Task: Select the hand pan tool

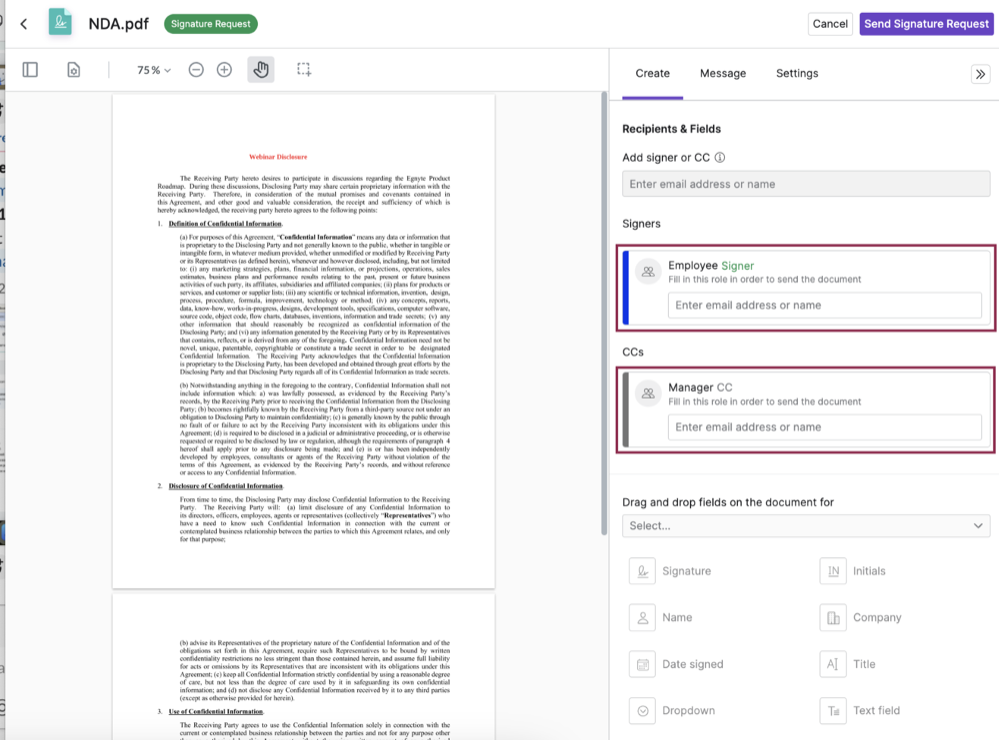Action: click(261, 69)
